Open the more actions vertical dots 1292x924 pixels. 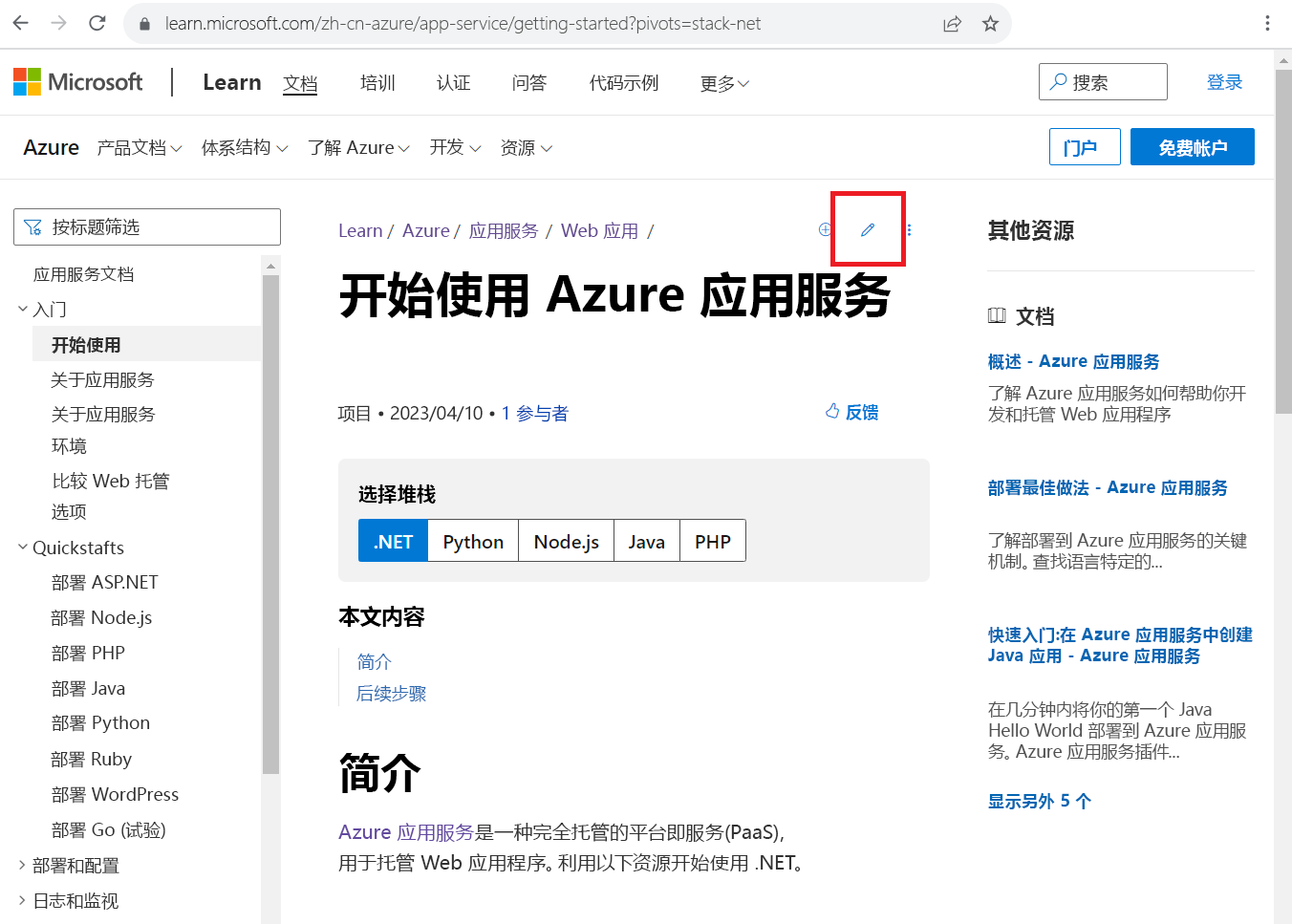(909, 229)
